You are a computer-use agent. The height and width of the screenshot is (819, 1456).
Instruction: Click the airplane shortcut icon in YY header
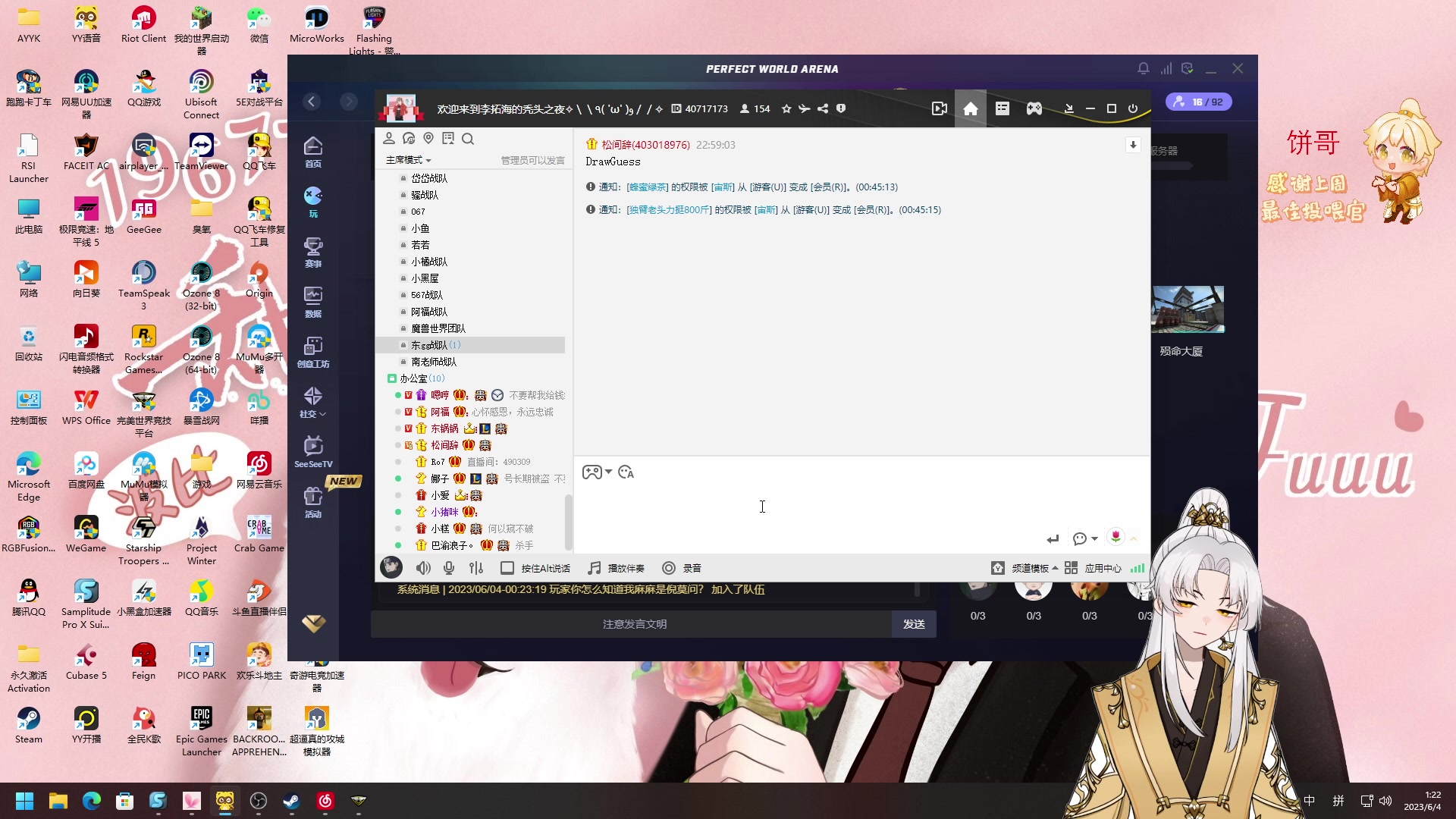[x=805, y=108]
